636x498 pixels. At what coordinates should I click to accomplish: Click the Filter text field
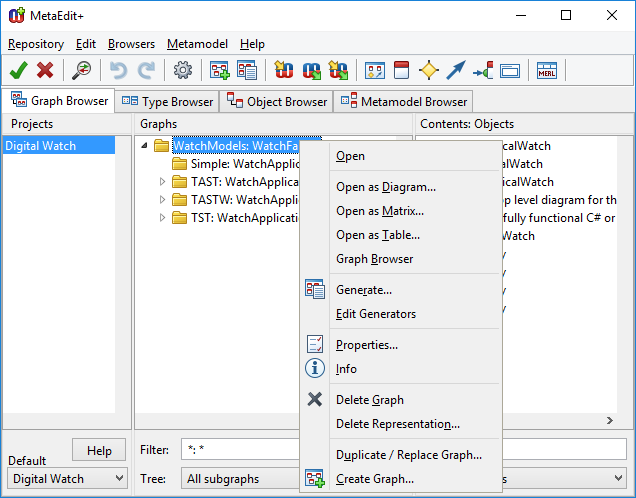tap(240, 451)
